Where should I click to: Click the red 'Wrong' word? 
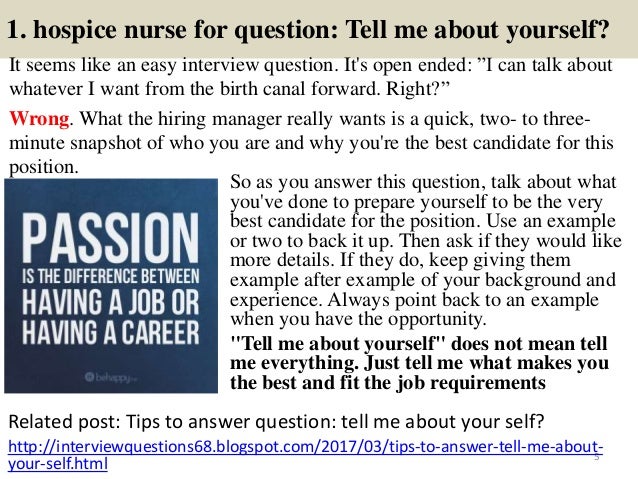click(39, 118)
